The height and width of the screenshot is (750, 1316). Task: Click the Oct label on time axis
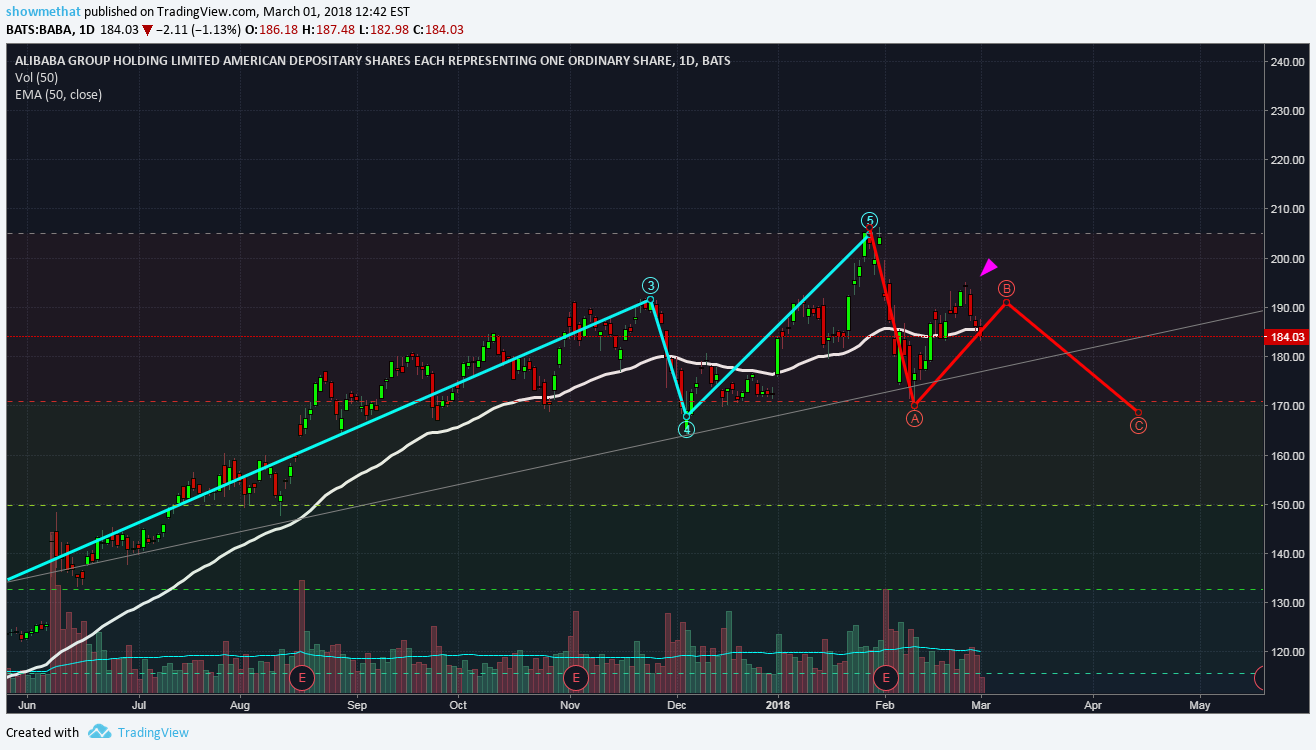(458, 705)
